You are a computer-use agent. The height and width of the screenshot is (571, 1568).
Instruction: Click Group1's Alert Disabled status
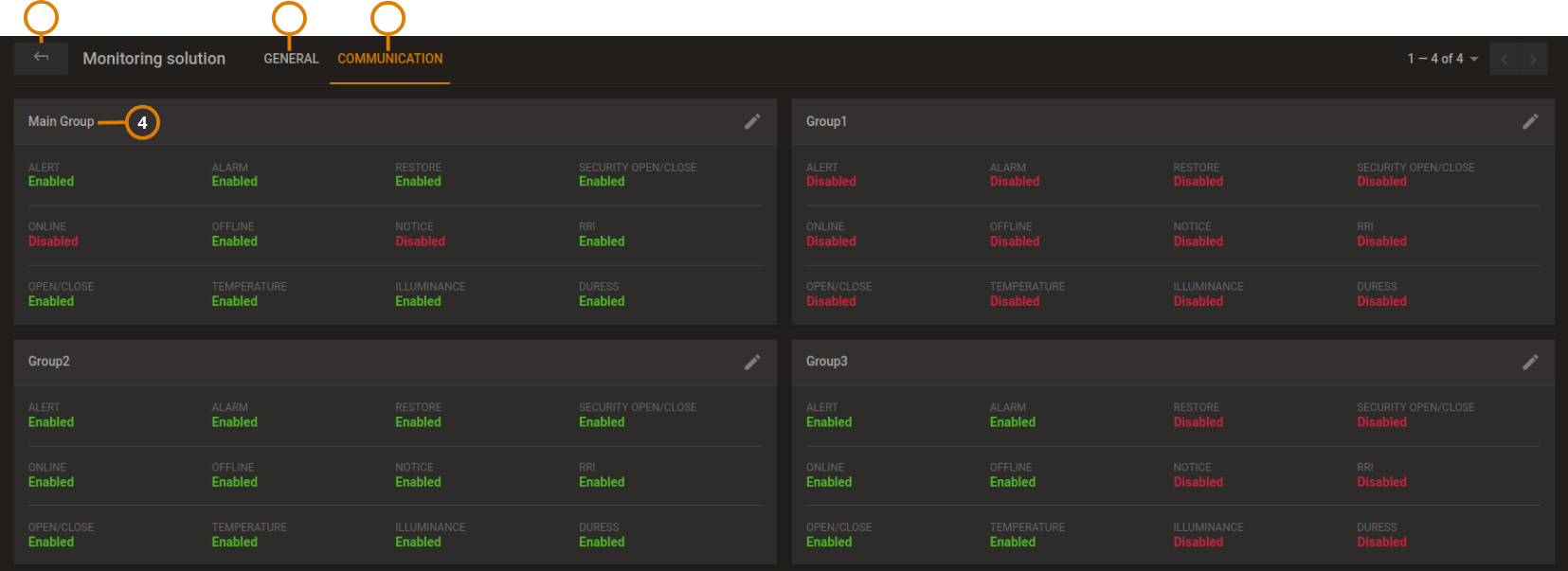[x=831, y=182]
